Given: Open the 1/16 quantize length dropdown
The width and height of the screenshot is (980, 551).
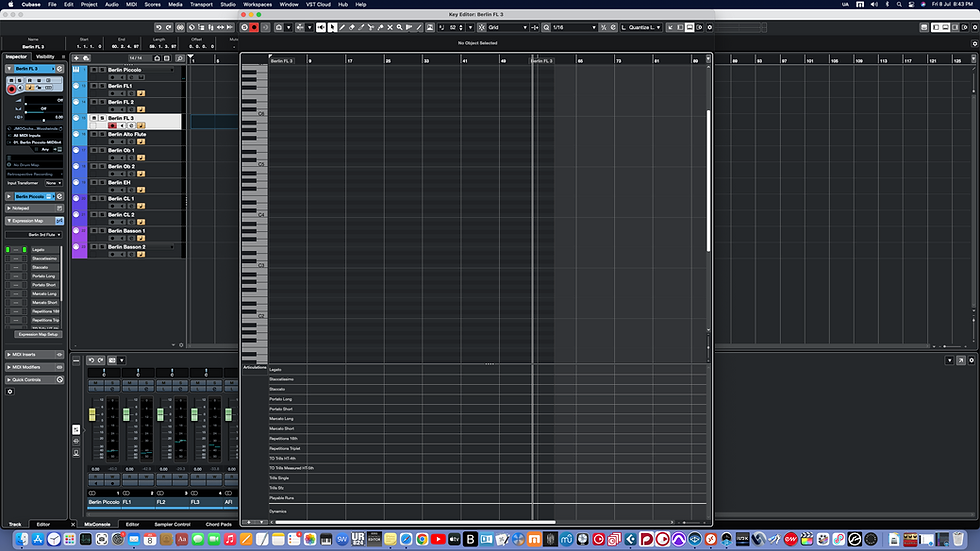Looking at the screenshot, I should pyautogui.click(x=574, y=27).
